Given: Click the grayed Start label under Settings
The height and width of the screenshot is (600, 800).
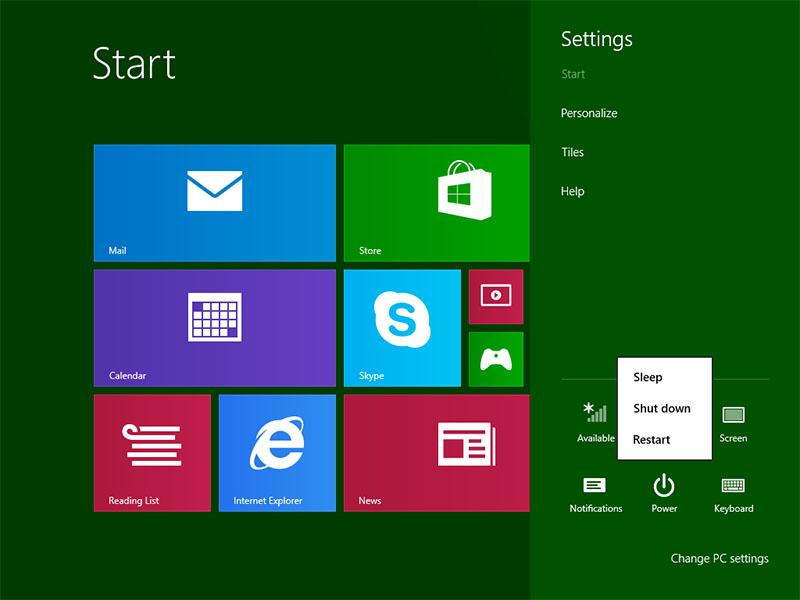Looking at the screenshot, I should pos(572,74).
